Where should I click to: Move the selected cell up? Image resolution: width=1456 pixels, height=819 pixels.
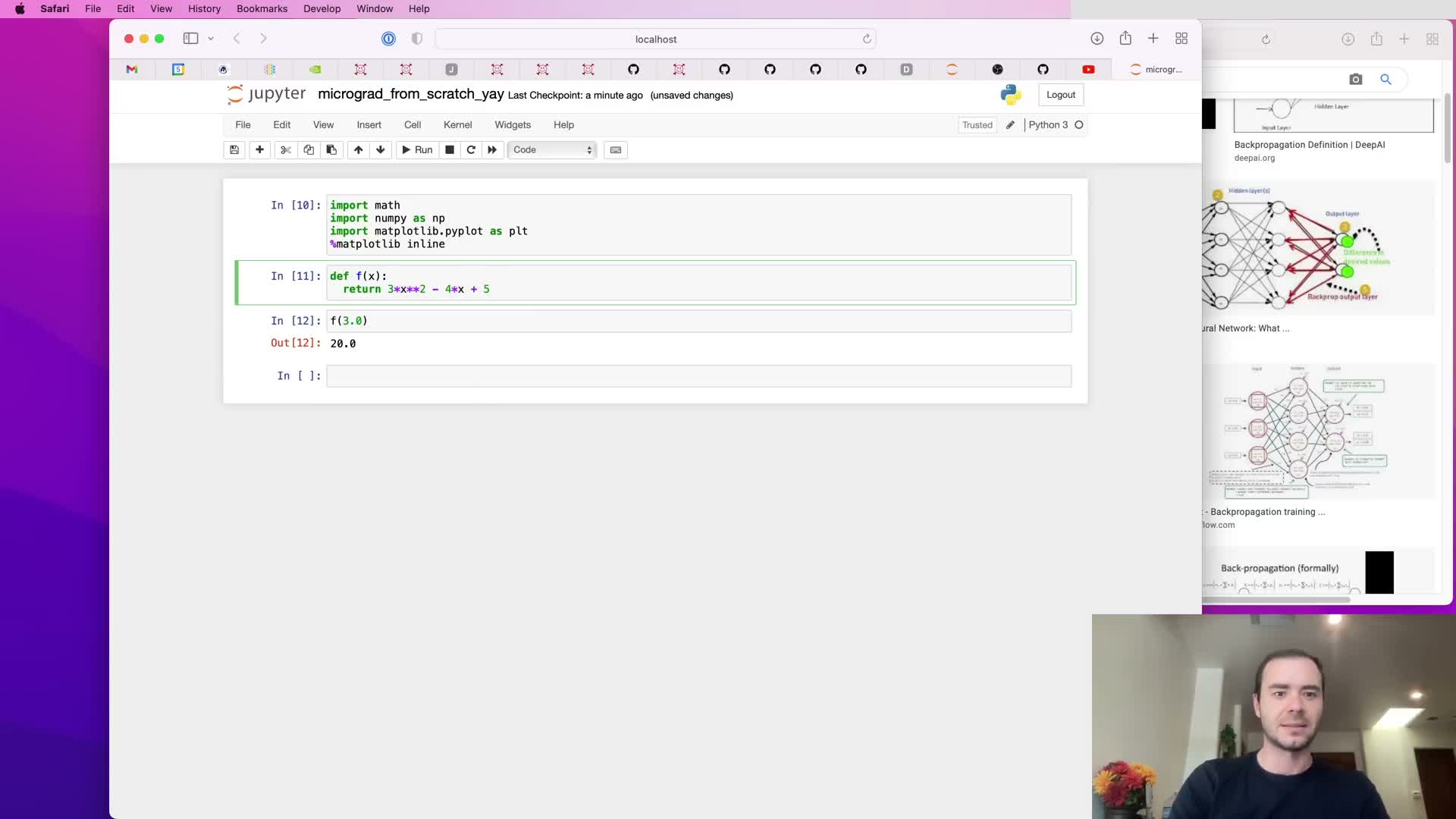[x=358, y=150]
